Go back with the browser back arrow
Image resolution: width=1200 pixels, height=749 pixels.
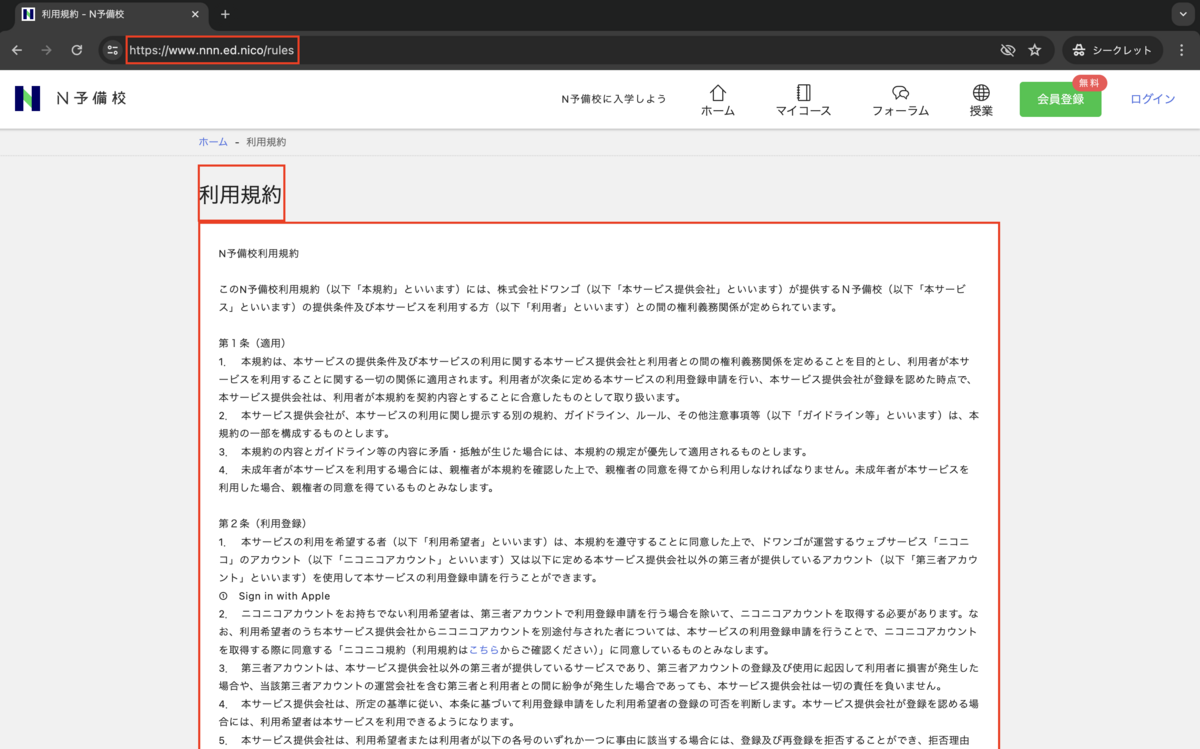[17, 50]
